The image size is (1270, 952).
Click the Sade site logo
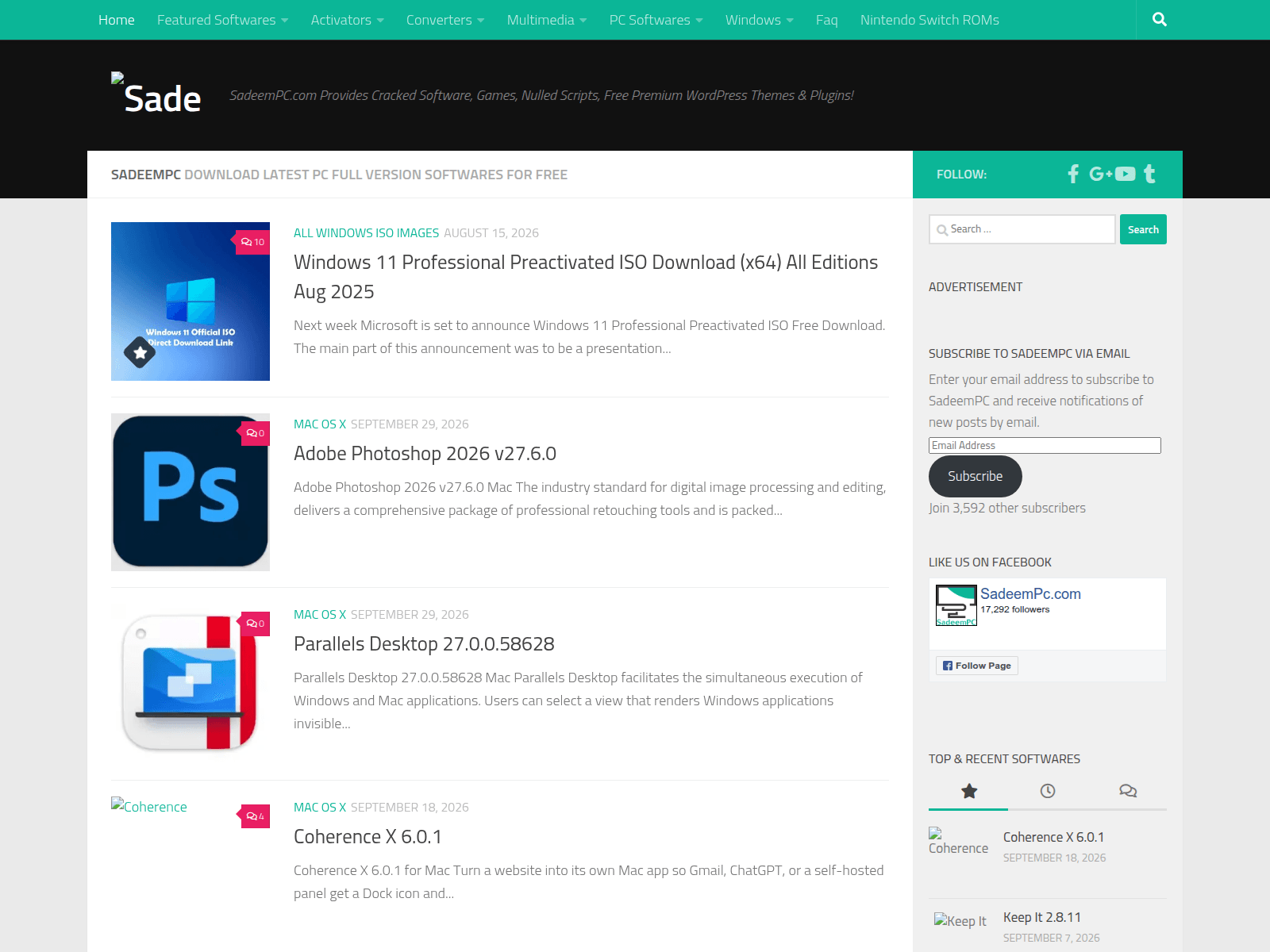point(157,95)
